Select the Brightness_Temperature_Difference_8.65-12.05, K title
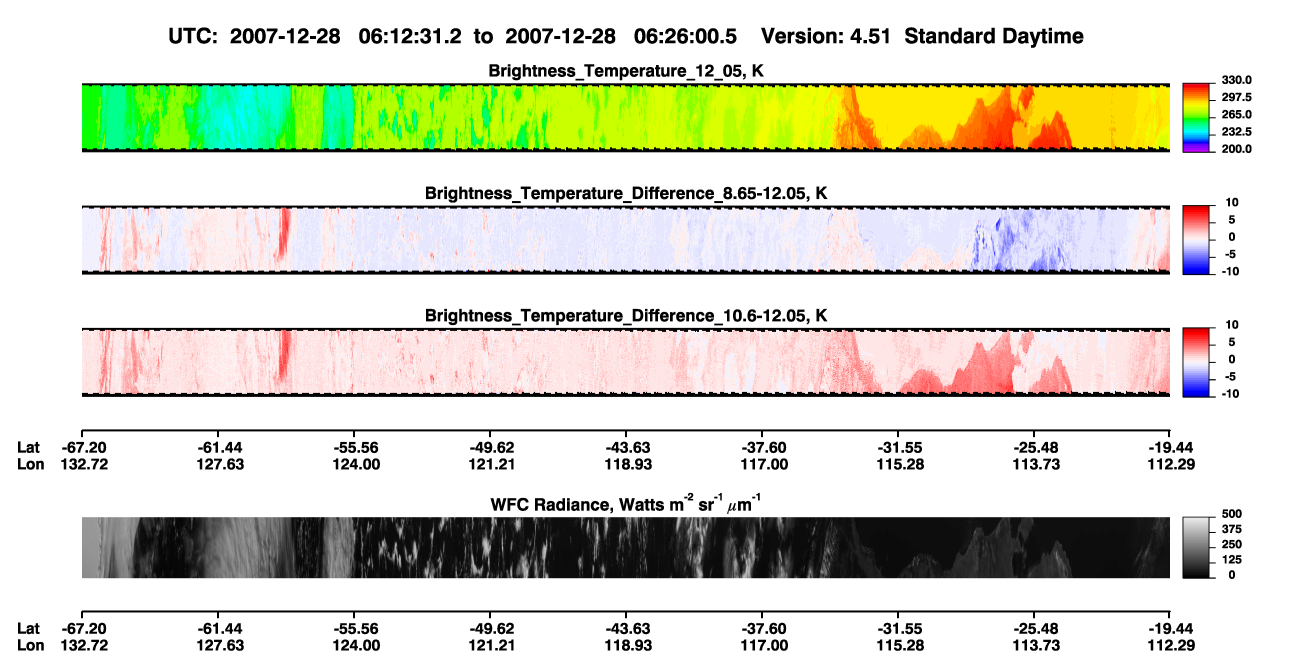This screenshot has width=1300, height=667. 626,193
